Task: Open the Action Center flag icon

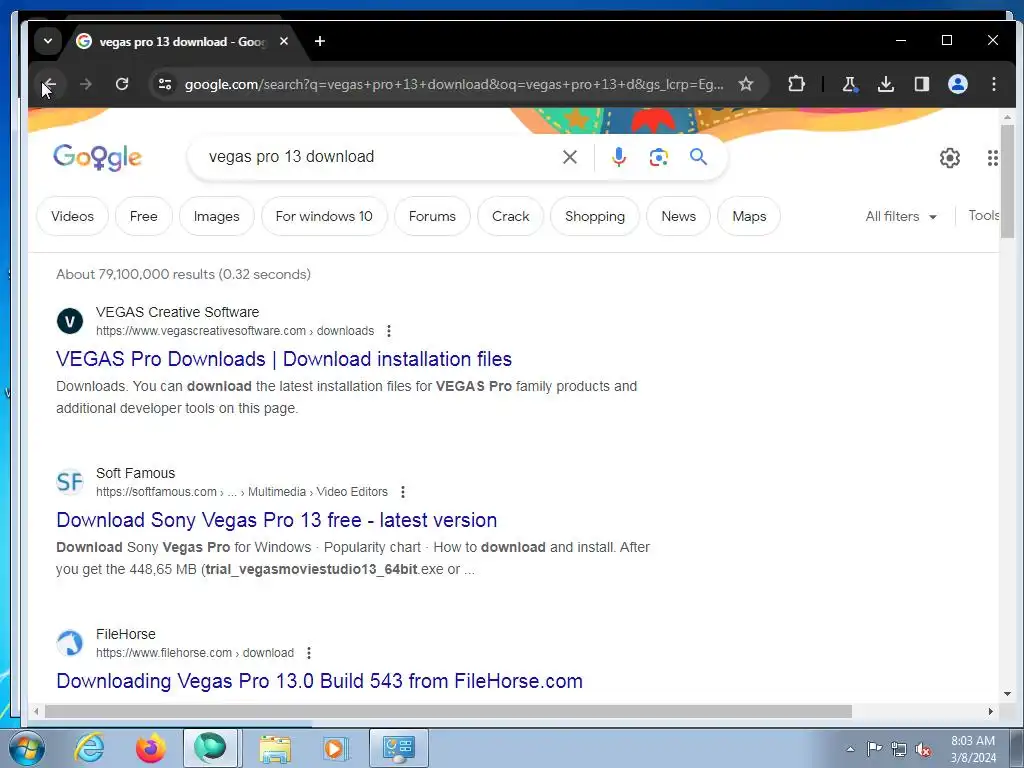Action: [874, 749]
